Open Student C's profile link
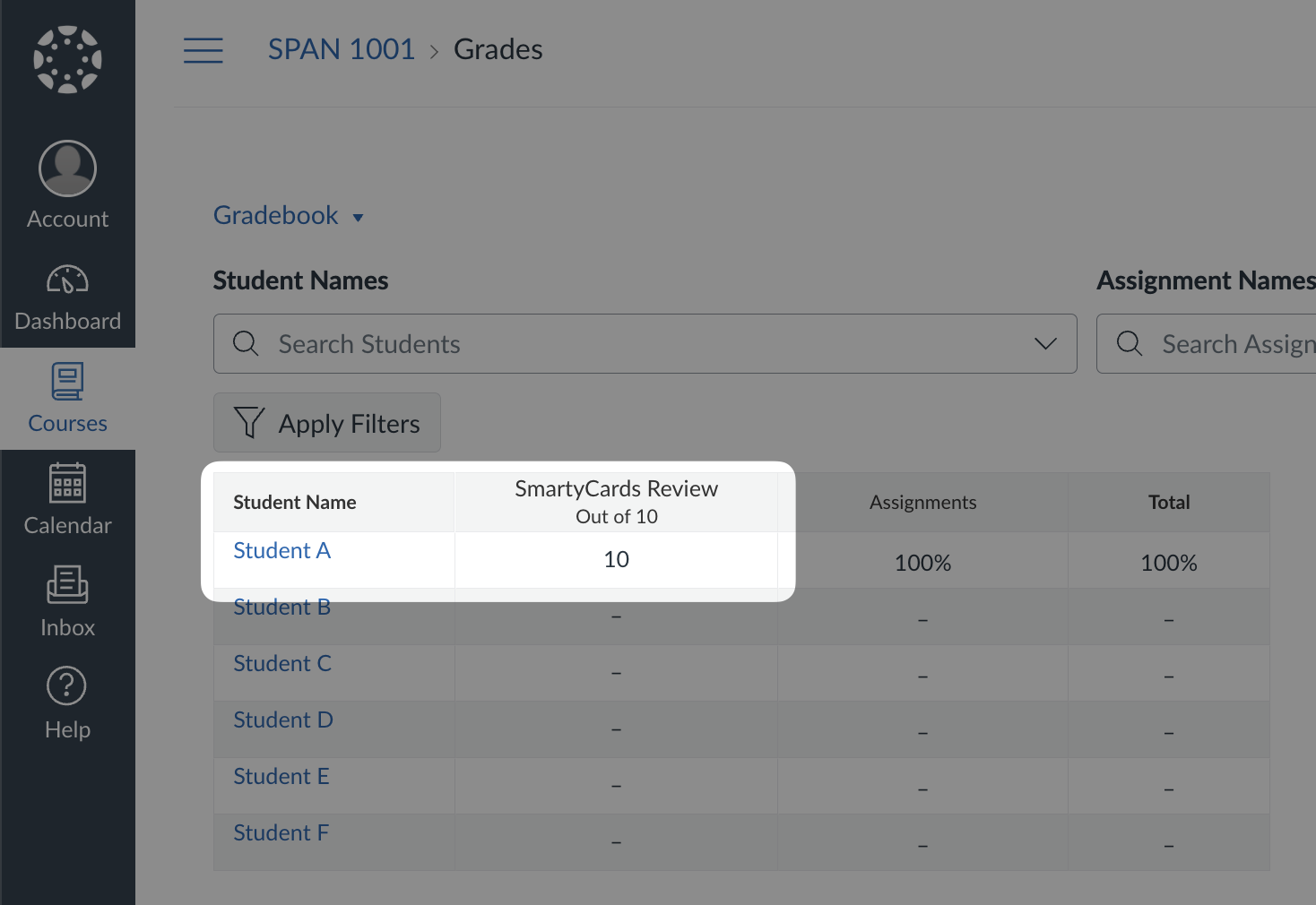This screenshot has height=905, width=1316. (x=282, y=663)
